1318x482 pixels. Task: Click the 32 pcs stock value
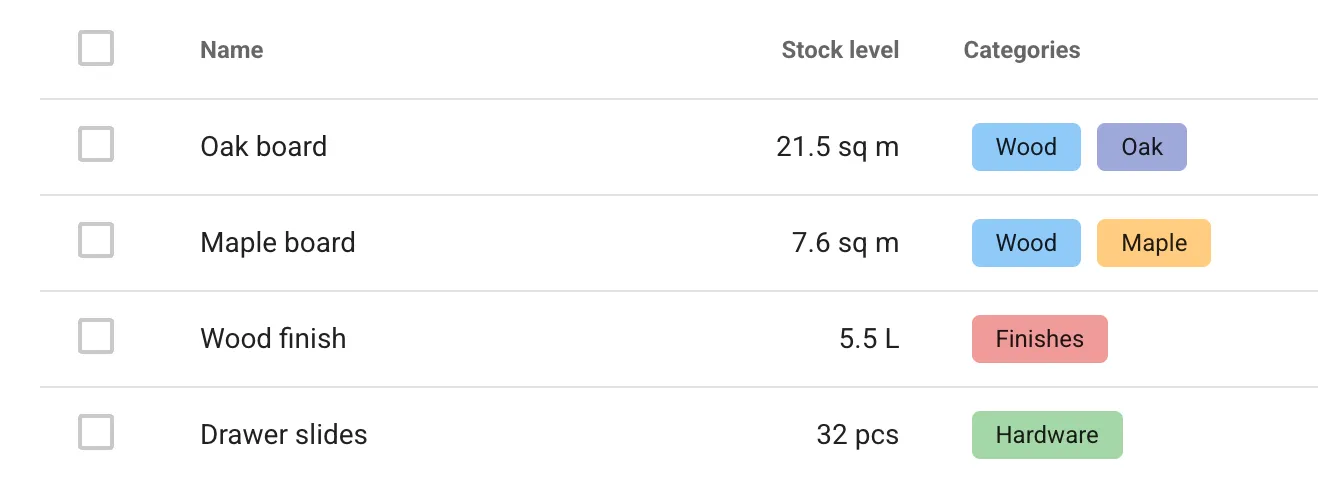tap(858, 435)
